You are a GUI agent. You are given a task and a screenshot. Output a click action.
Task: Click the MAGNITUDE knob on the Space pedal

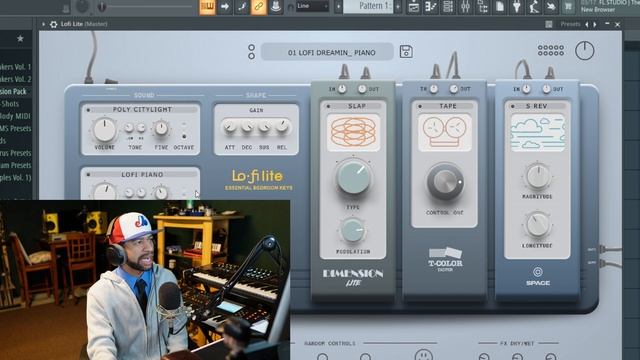pos(538,176)
